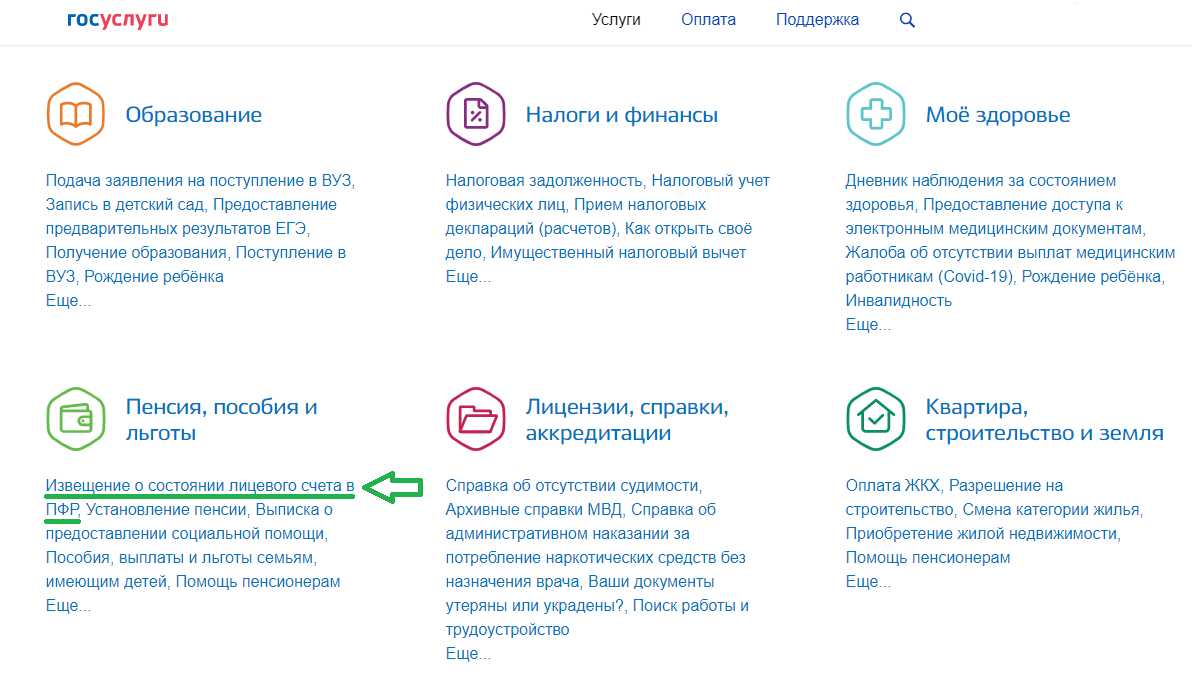Expand Еще... under Пенсия, пособия и льготы

click(x=68, y=605)
